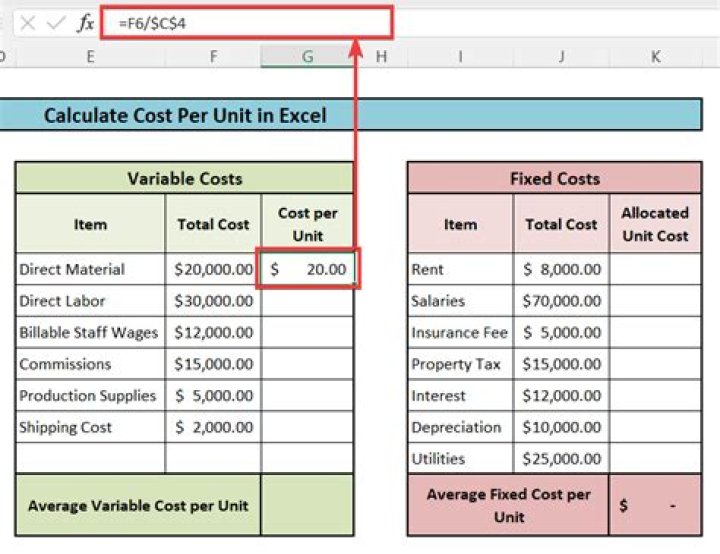Select Item header in Fixed Costs table

click(460, 224)
